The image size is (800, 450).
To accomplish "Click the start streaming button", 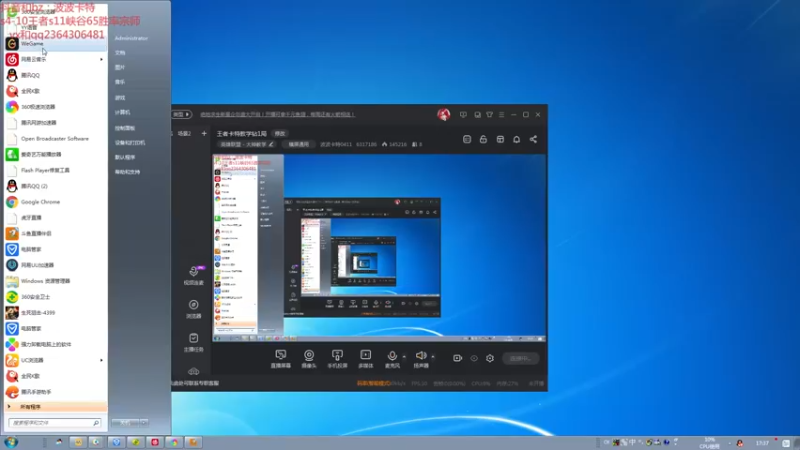I will (x=520, y=358).
